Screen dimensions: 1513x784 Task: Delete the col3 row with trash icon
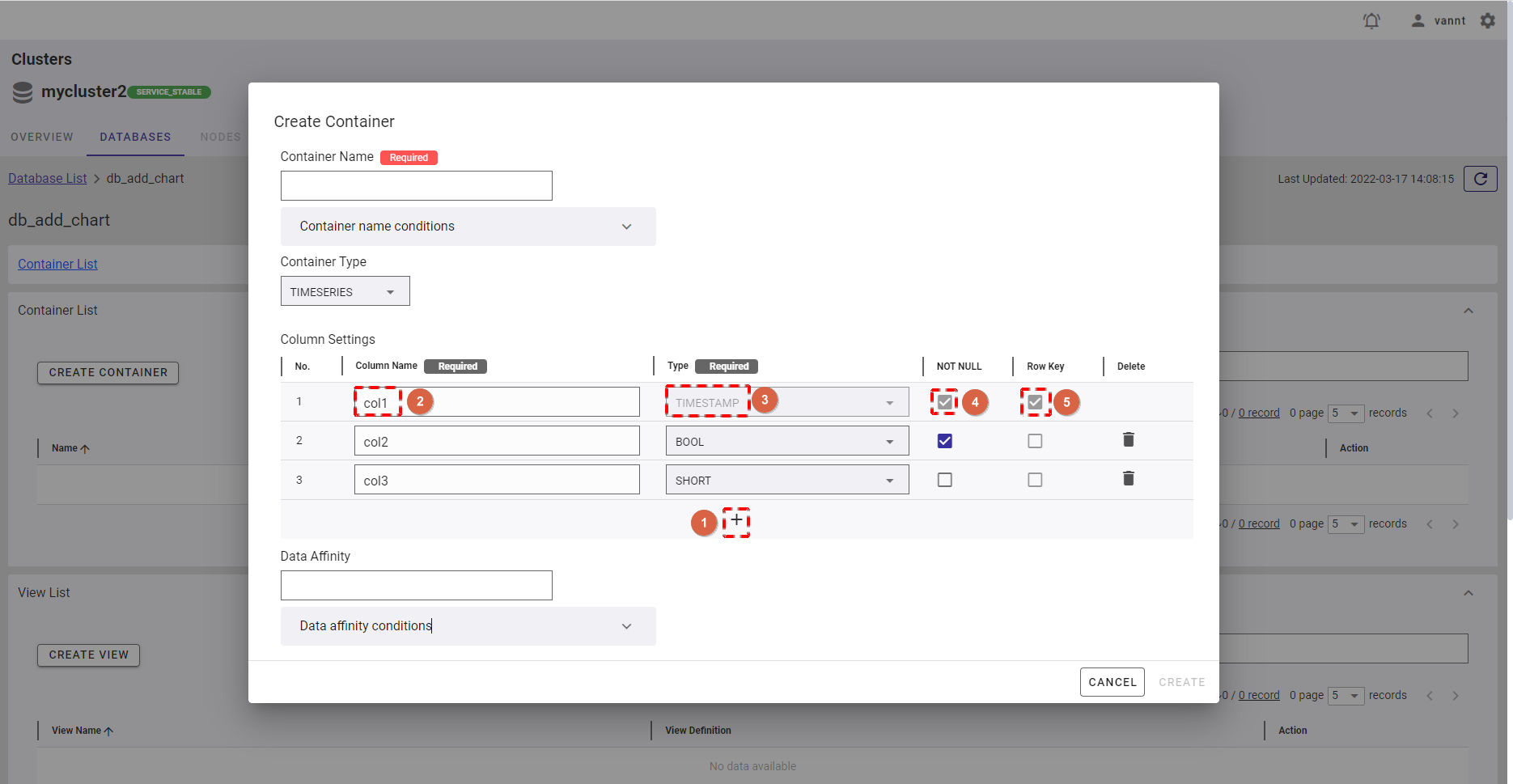pos(1128,479)
